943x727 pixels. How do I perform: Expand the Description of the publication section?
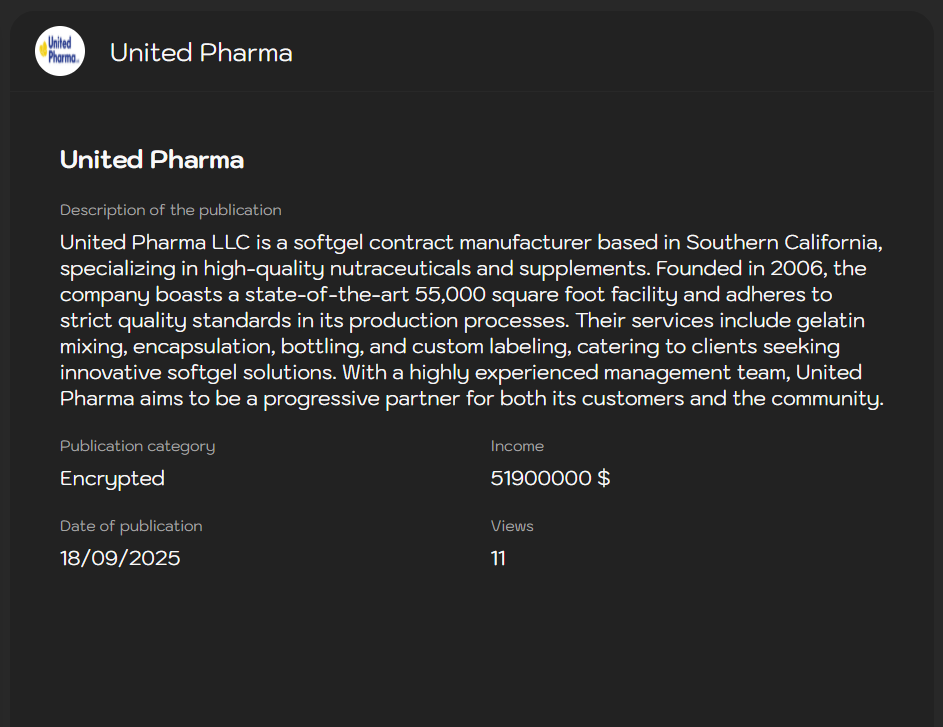pos(170,210)
